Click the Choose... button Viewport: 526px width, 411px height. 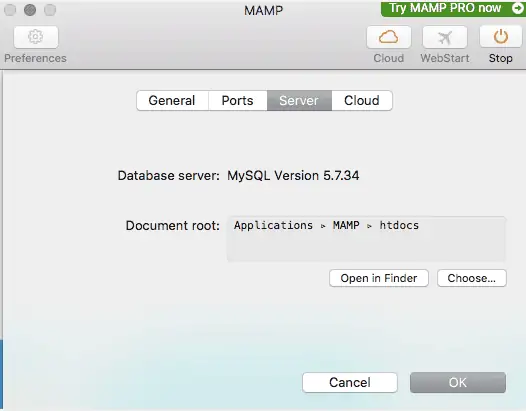472,278
